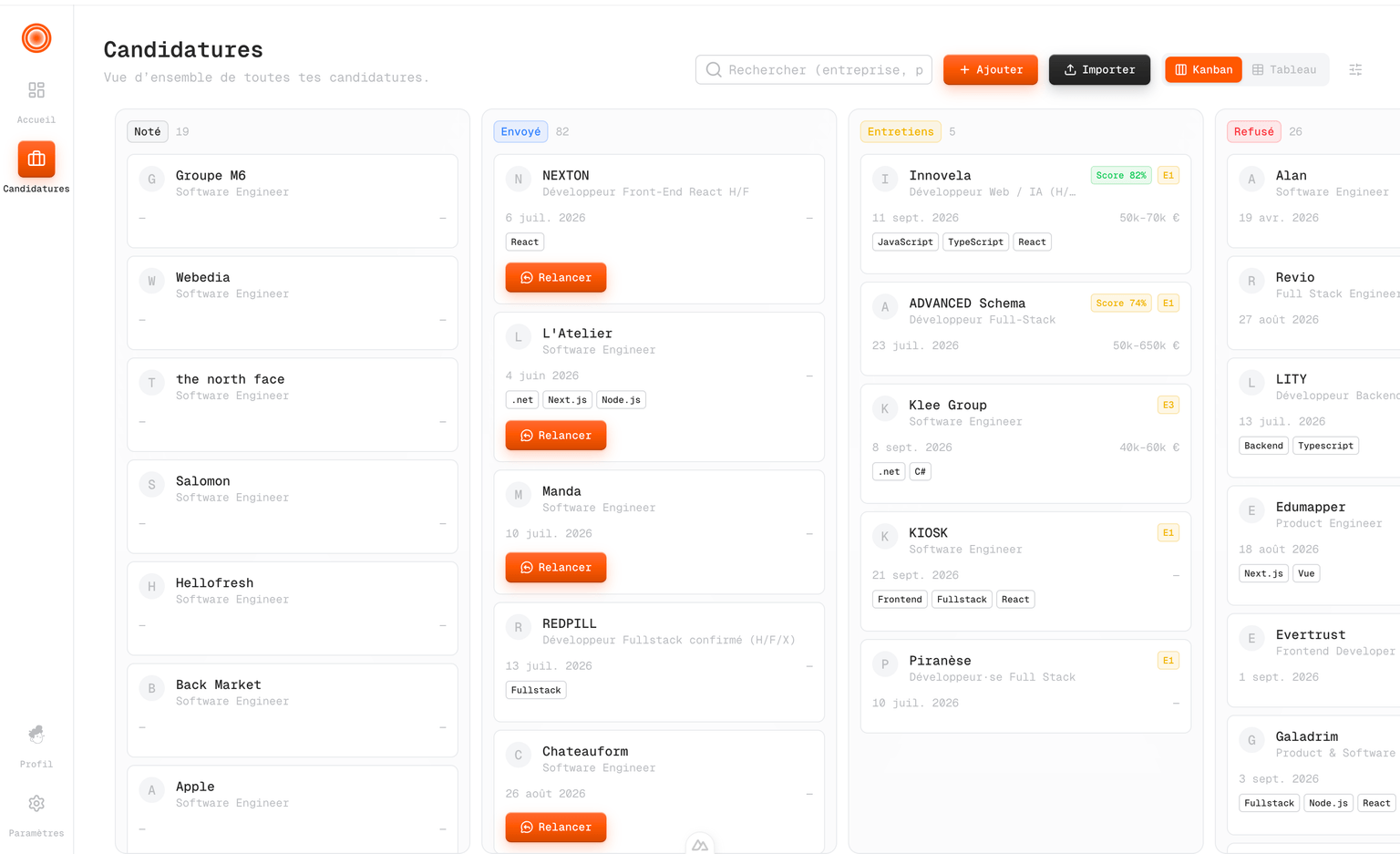Click the Salomon card title
This screenshot has width=1400, height=854.
click(203, 481)
